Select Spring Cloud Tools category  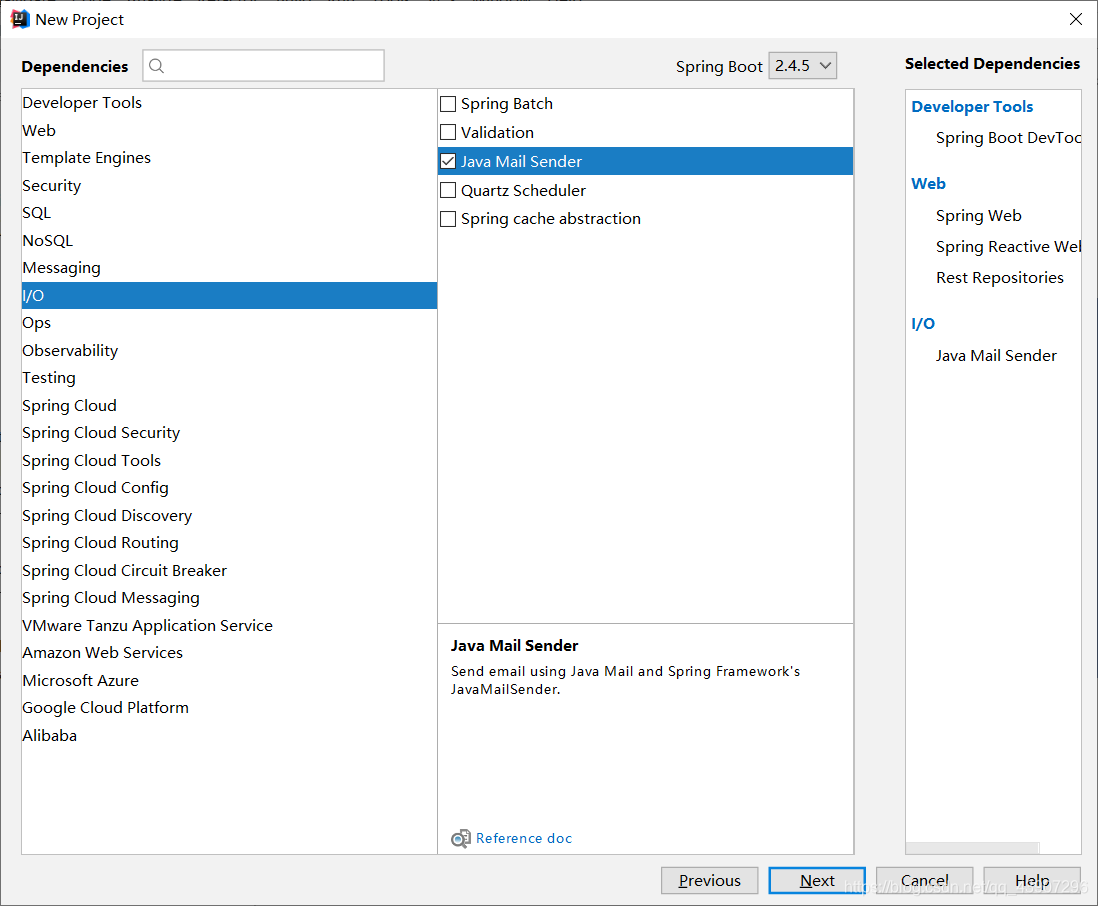pos(229,461)
